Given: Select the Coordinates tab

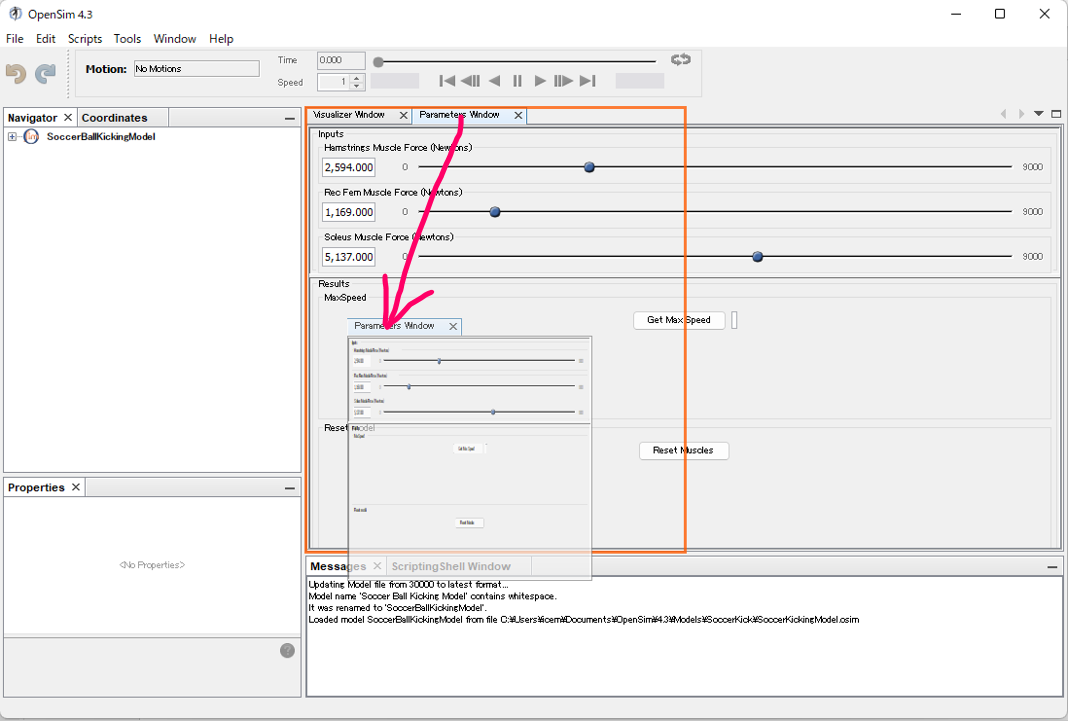Looking at the screenshot, I should pyautogui.click(x=114, y=118).
